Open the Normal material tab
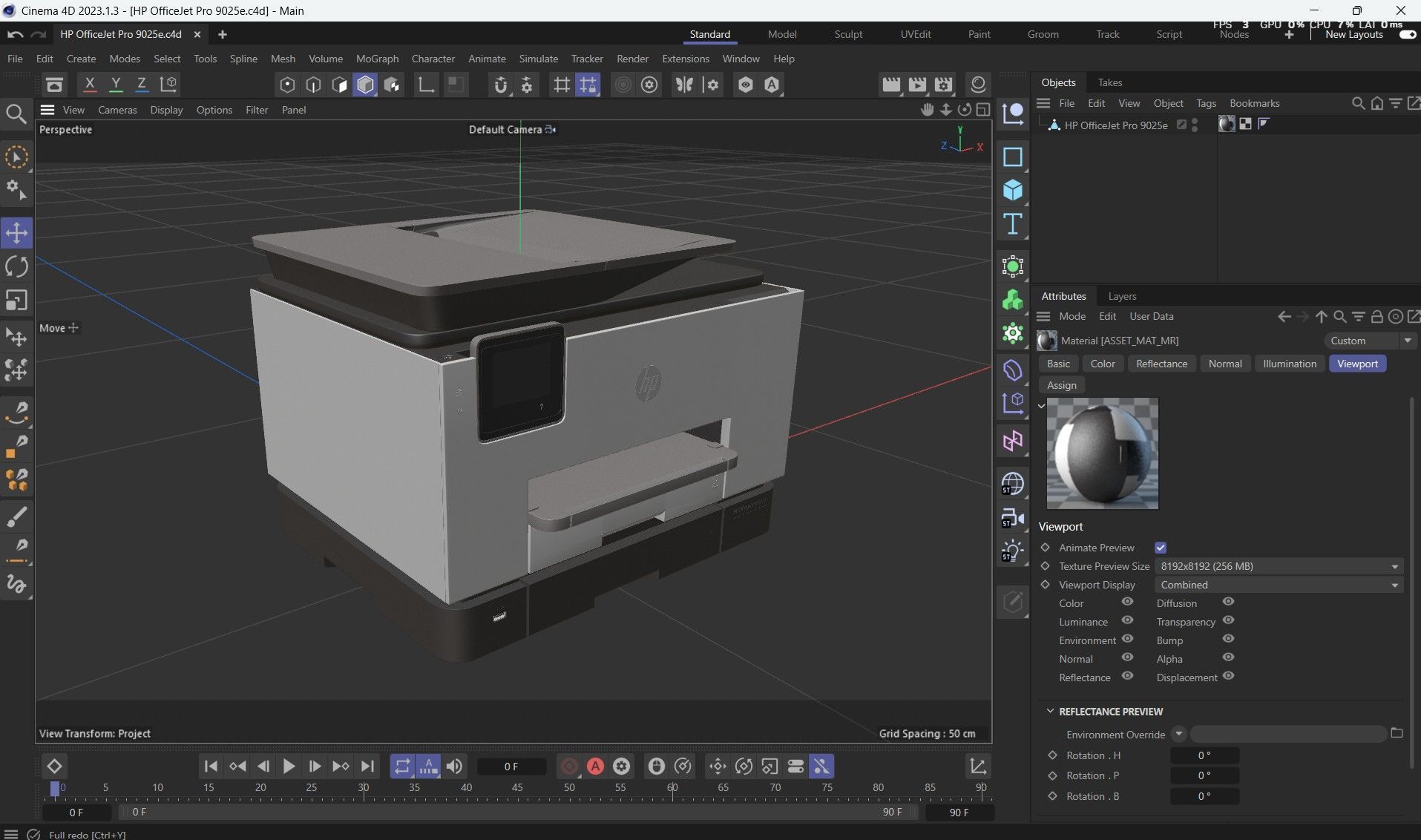Viewport: 1421px width, 840px height. (x=1224, y=364)
